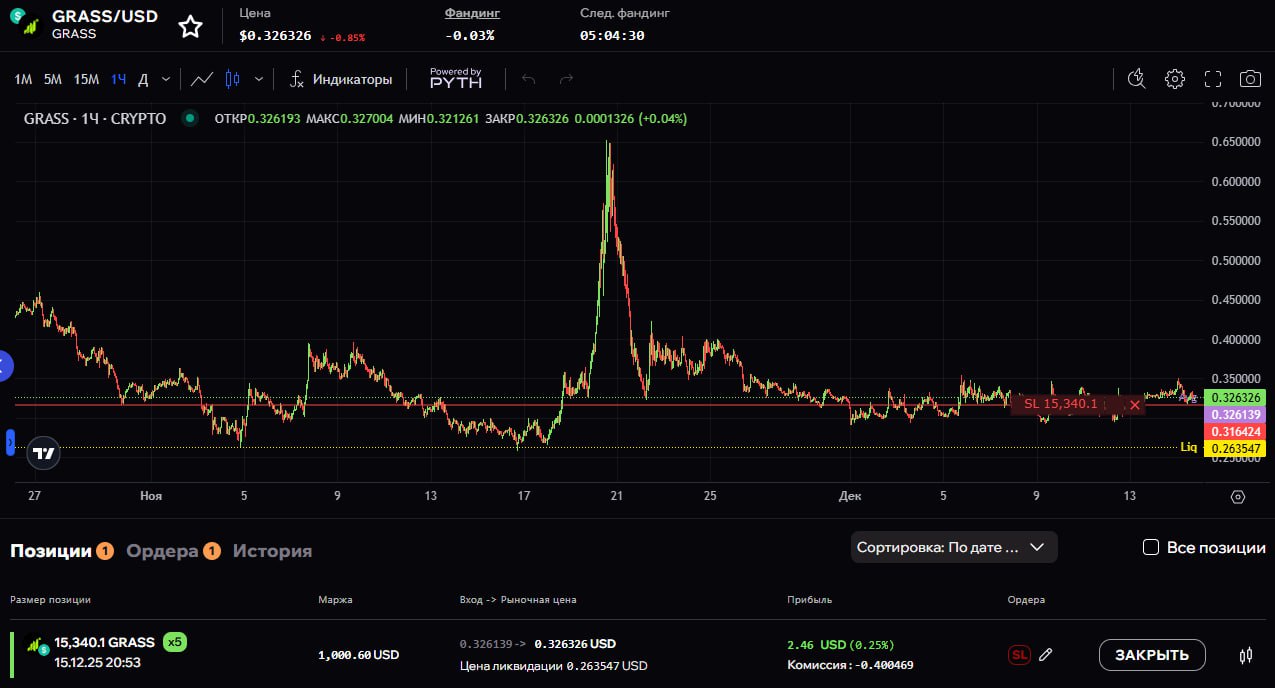Open the История tab
The width and height of the screenshot is (1275, 688).
point(272,551)
